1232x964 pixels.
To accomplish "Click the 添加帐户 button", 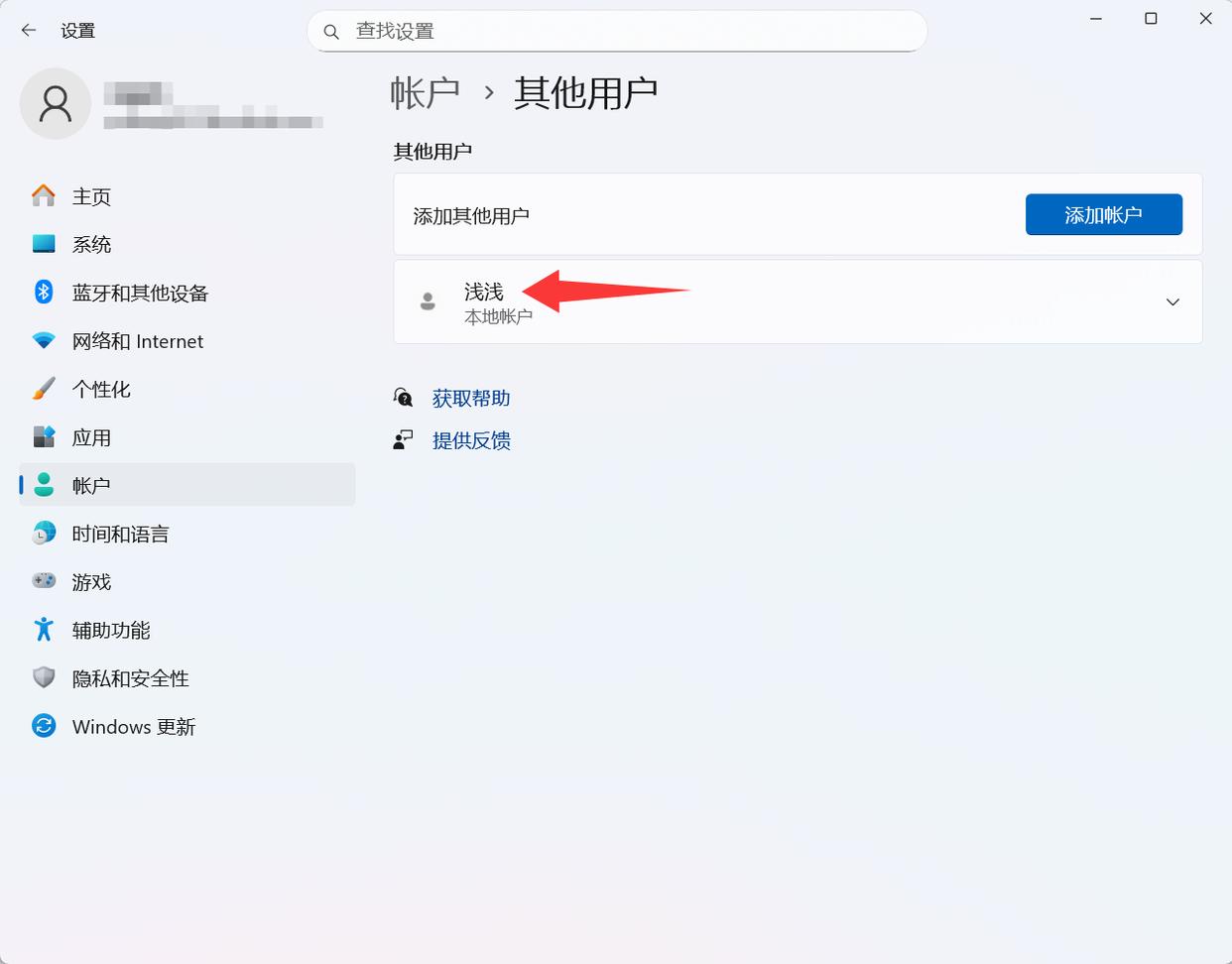I will (1103, 215).
